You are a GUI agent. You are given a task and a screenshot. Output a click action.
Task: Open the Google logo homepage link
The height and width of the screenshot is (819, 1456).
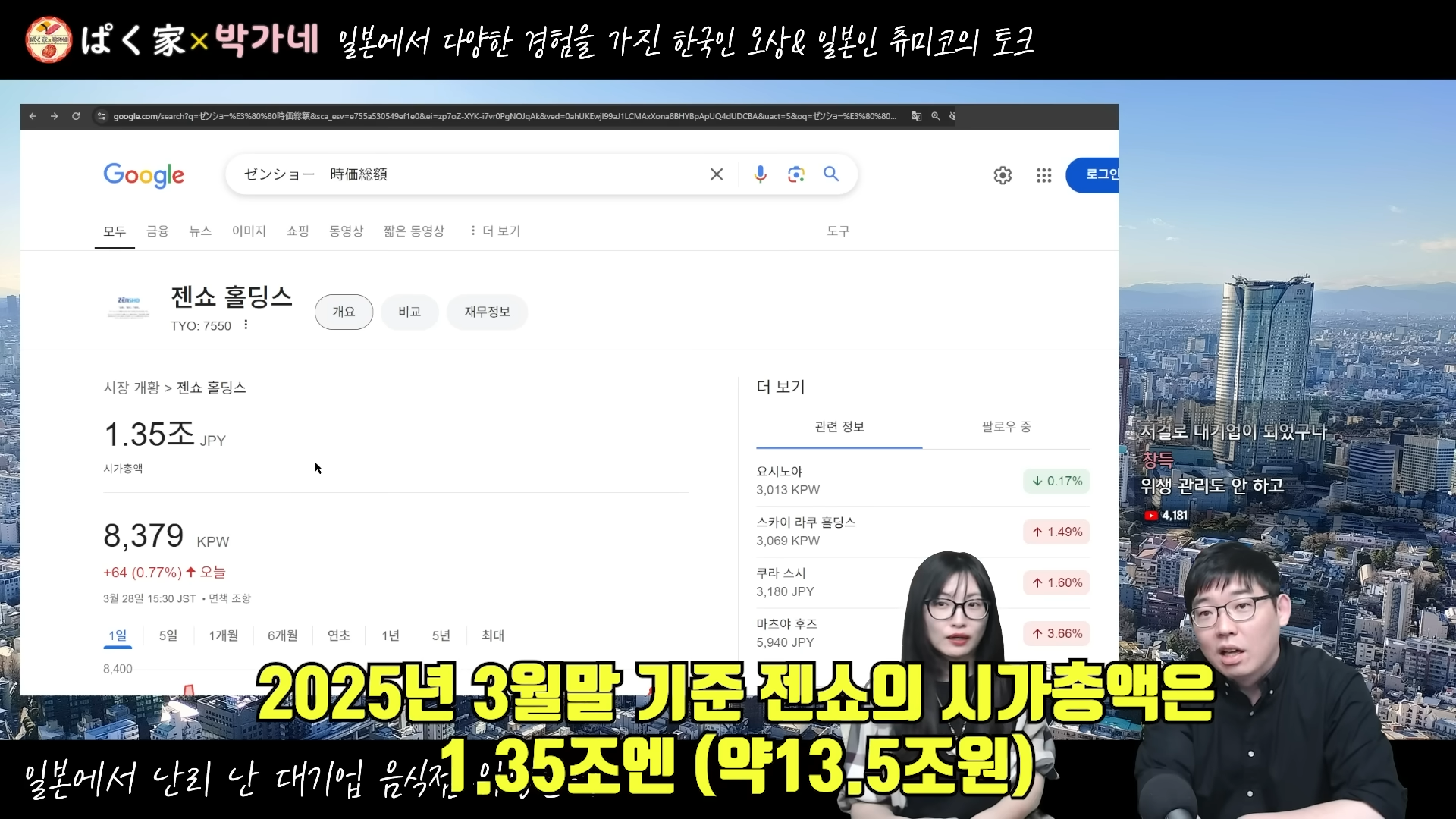144,175
